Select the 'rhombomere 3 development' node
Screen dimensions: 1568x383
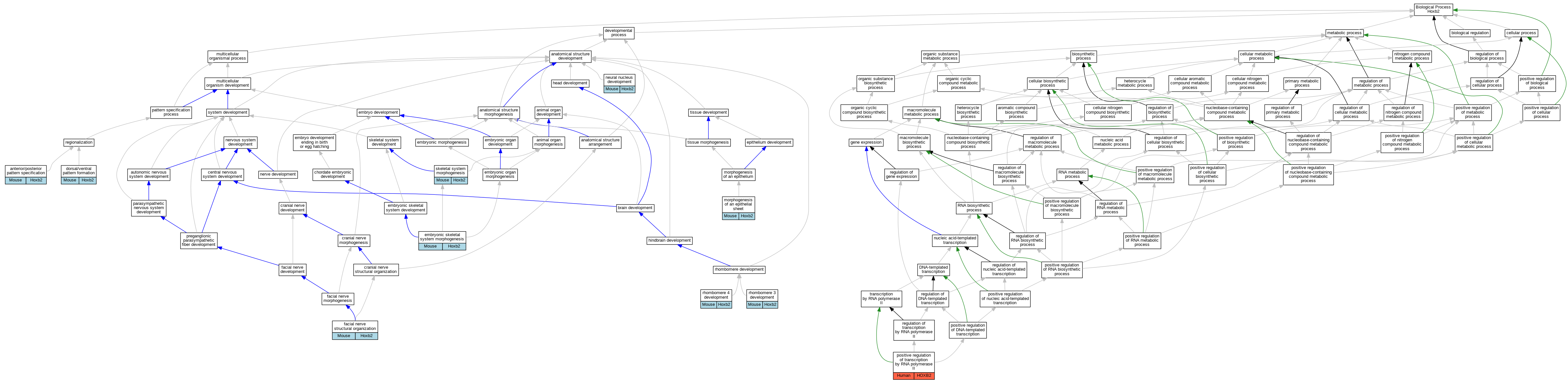pos(762,296)
